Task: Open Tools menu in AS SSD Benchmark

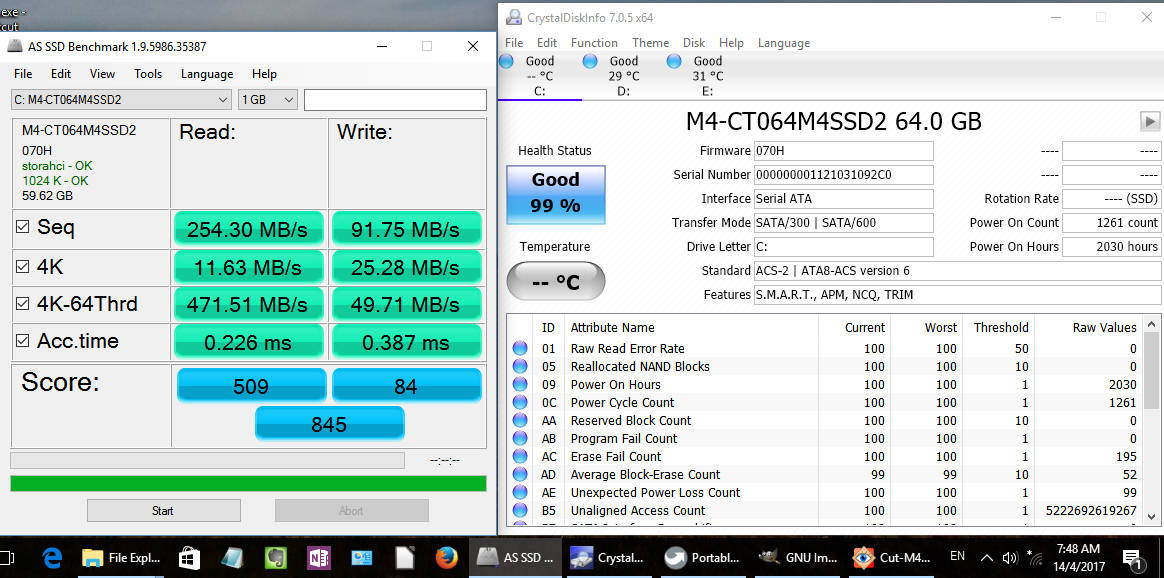Action: (x=148, y=73)
